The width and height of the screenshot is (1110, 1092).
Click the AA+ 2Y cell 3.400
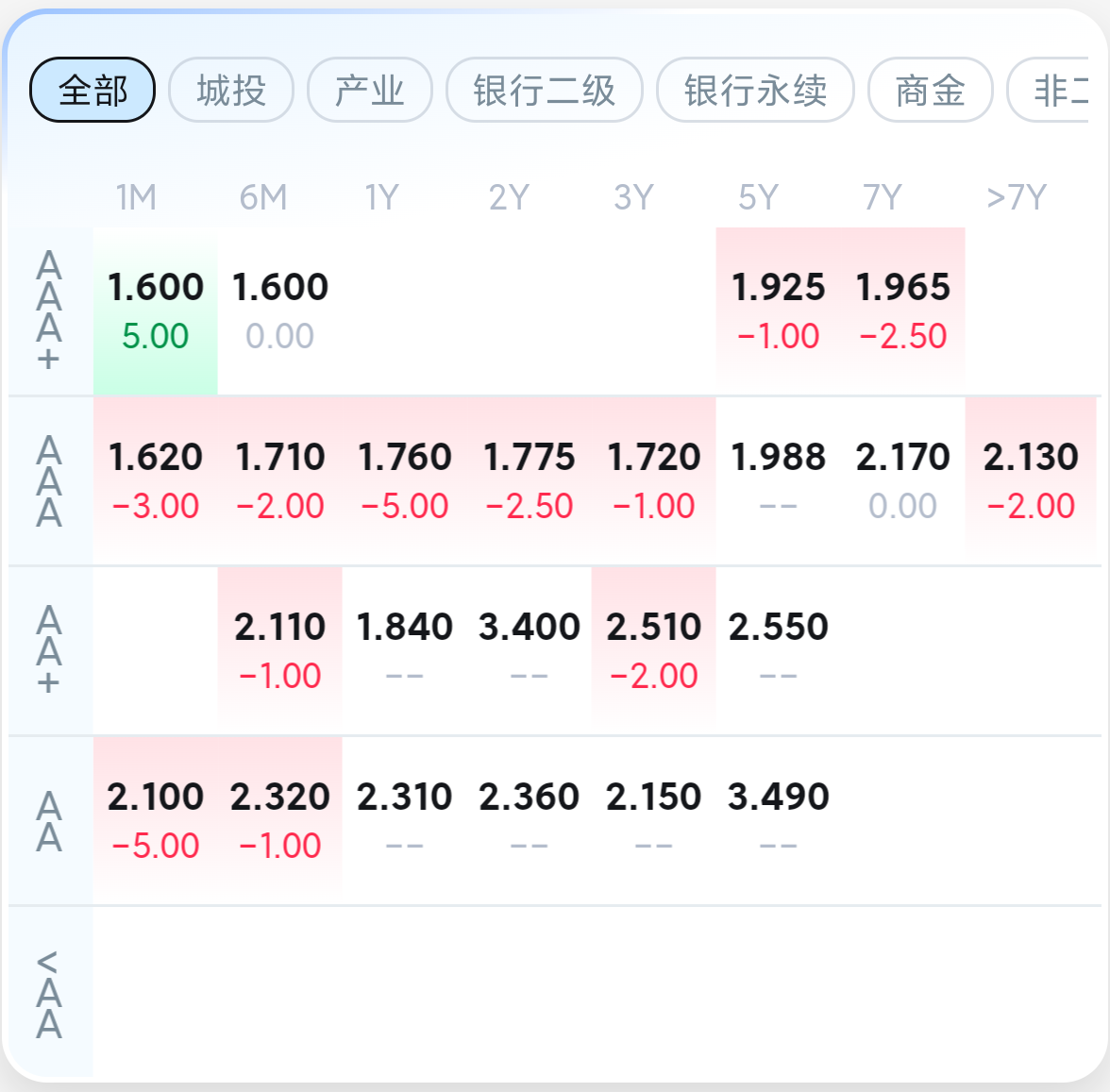[x=529, y=651]
